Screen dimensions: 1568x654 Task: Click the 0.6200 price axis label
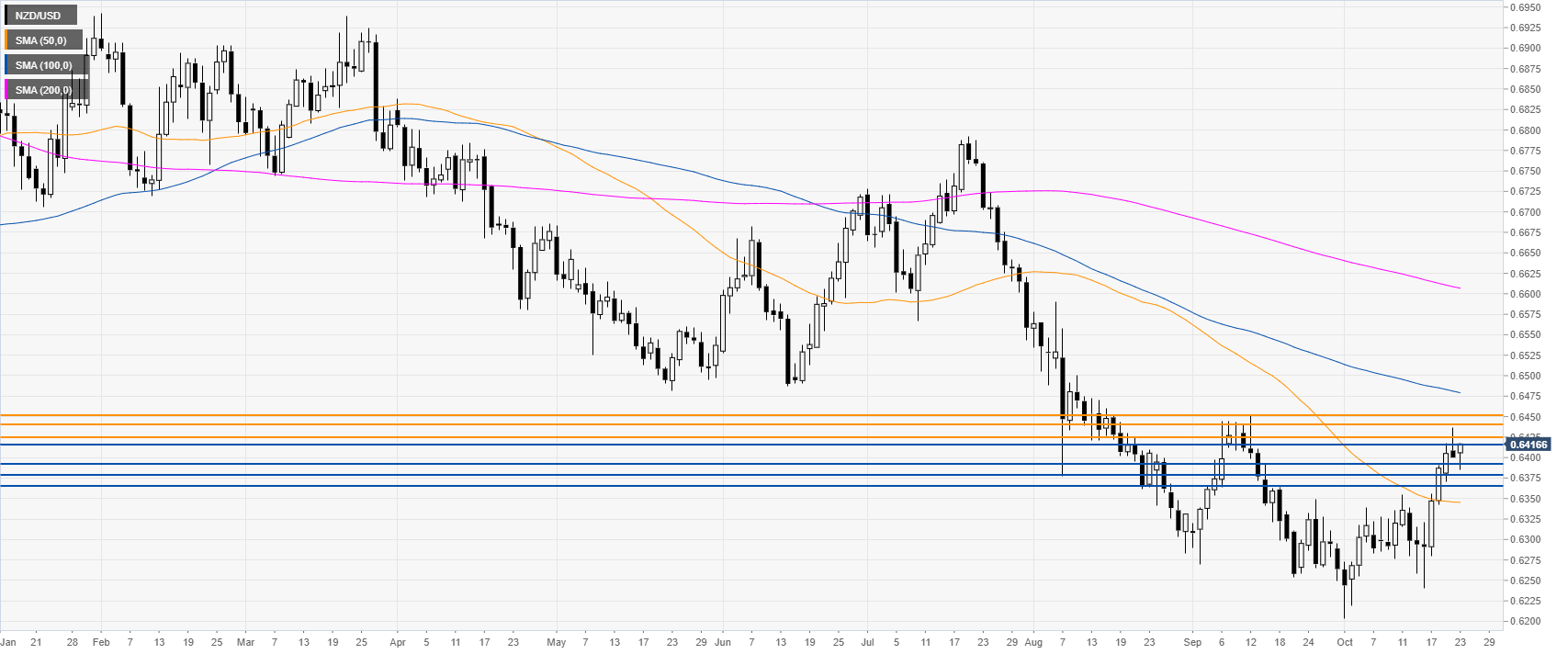[x=1525, y=621]
